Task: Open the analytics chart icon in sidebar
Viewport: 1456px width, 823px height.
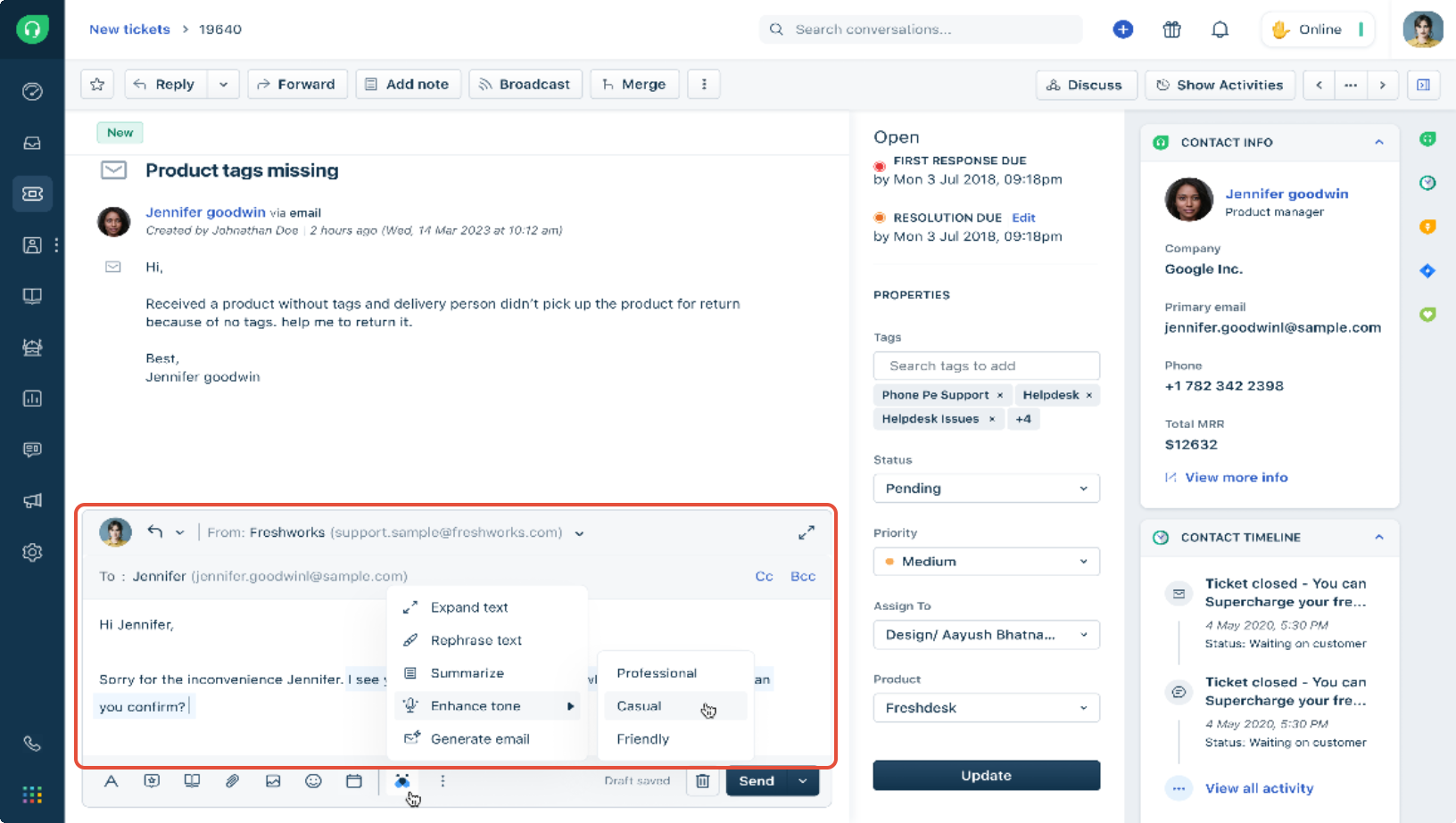Action: [x=32, y=399]
